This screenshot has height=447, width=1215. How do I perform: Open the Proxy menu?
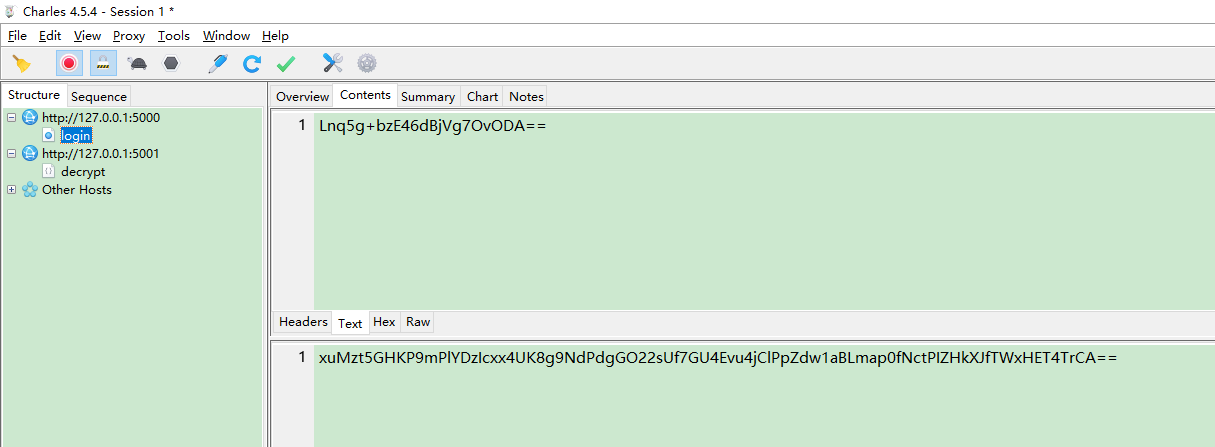pos(129,35)
